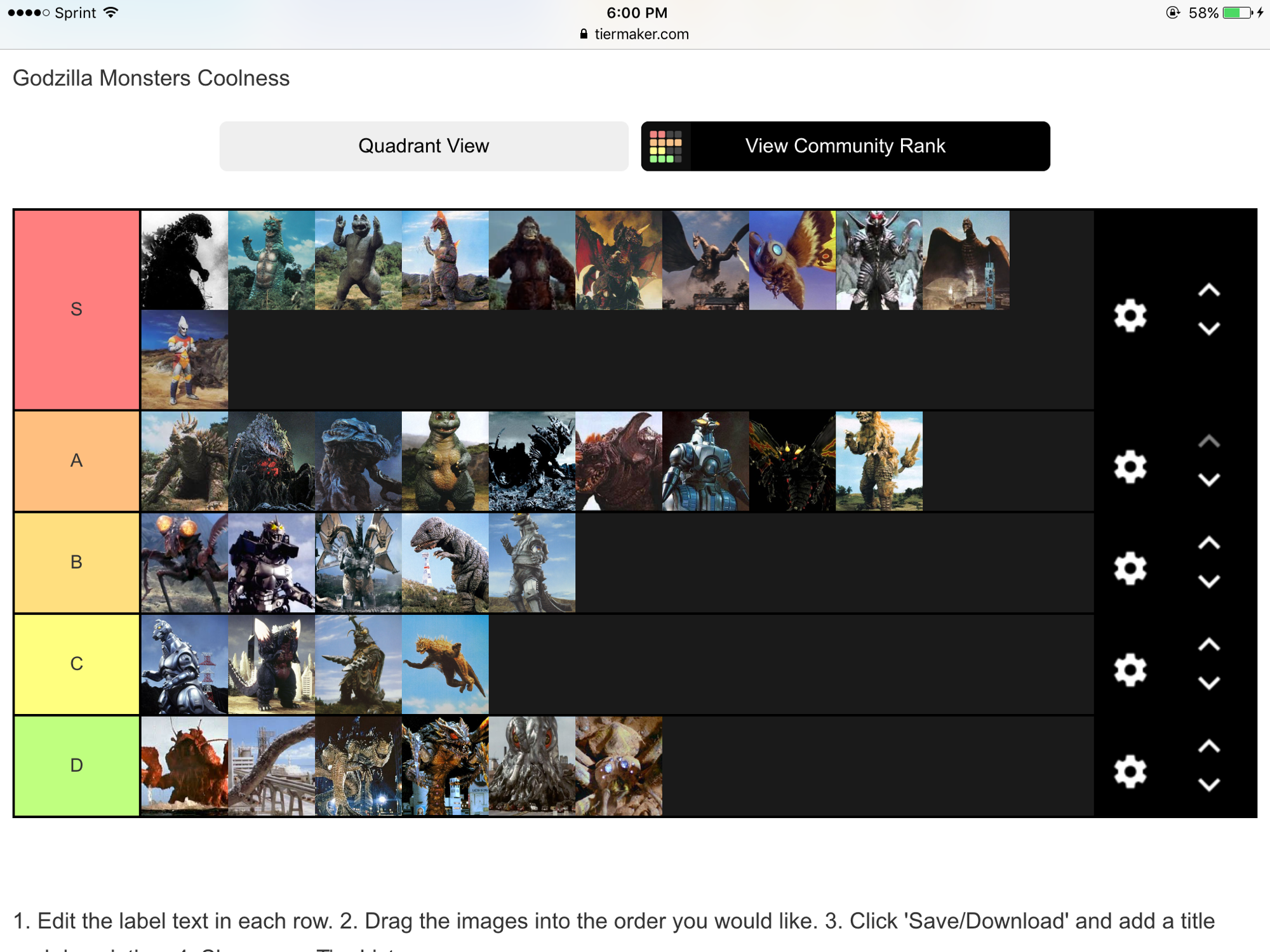Move the S tier row down
The width and height of the screenshot is (1270, 952).
(x=1209, y=329)
